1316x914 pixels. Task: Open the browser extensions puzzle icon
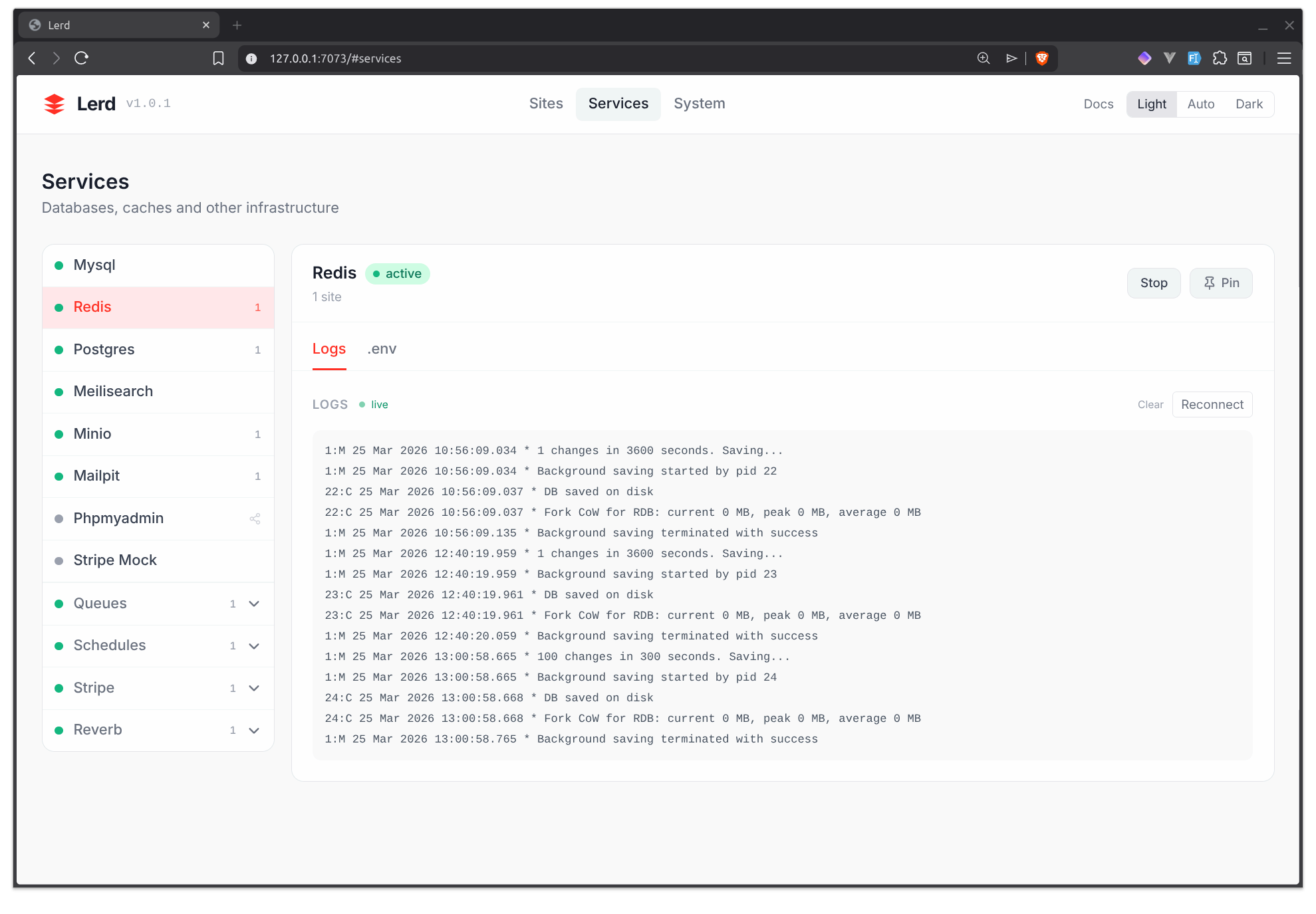[1220, 58]
